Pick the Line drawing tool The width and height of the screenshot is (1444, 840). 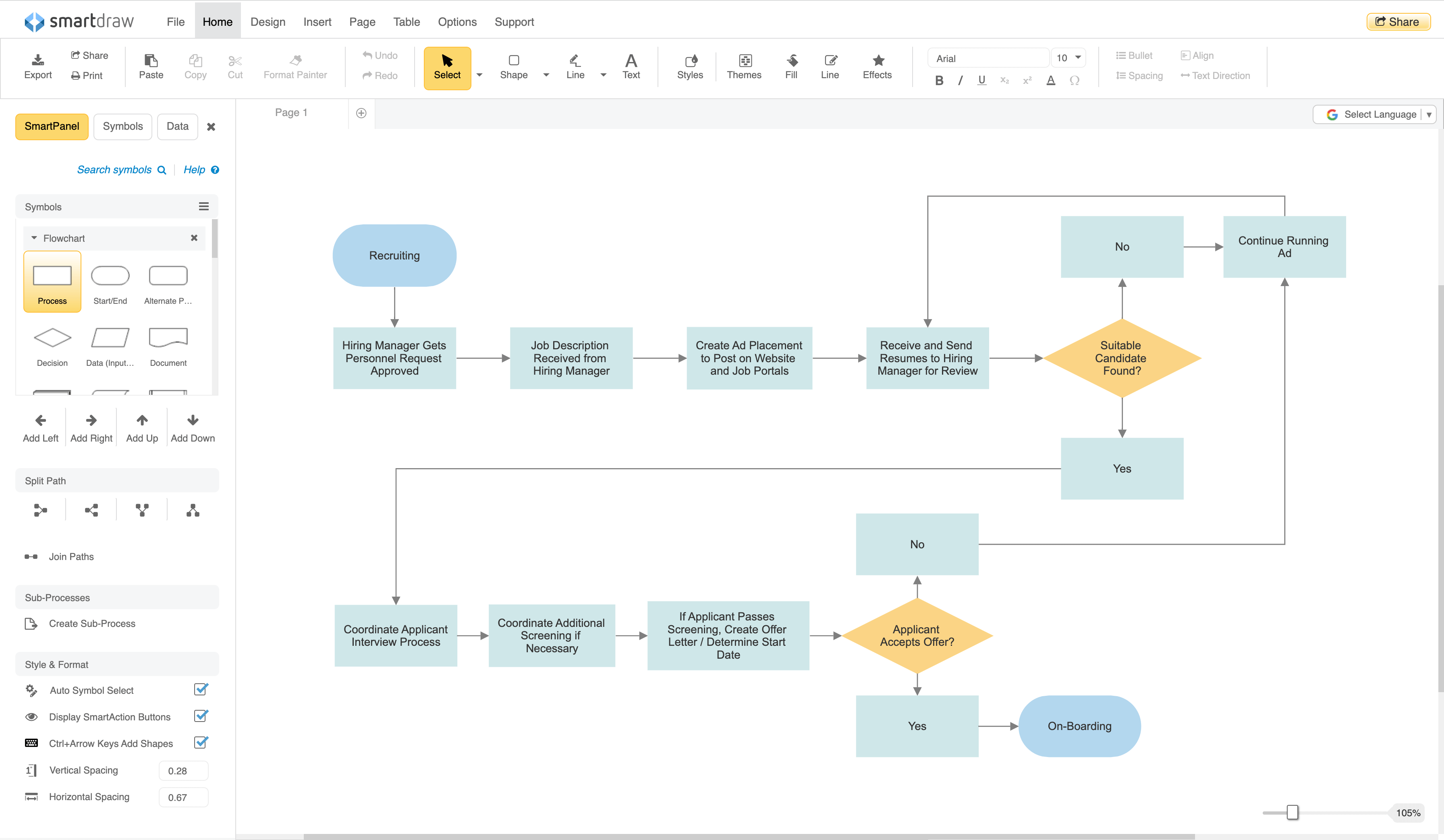575,66
